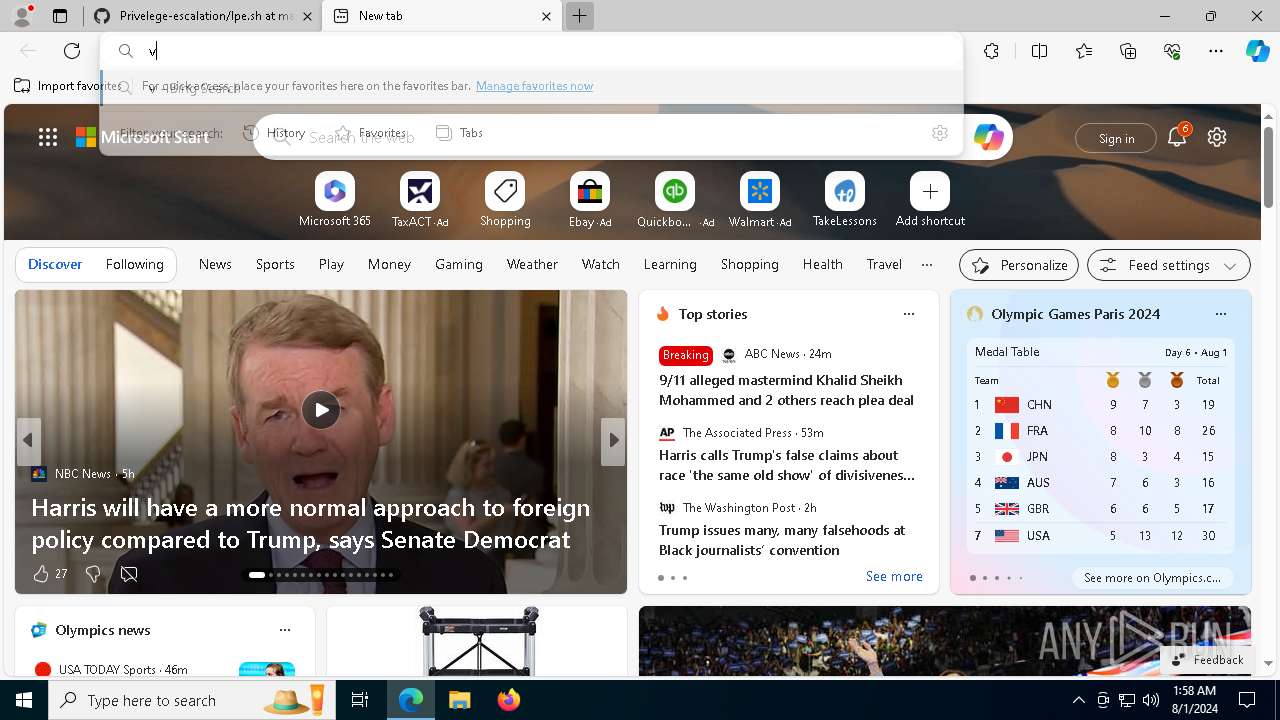Viewport: 1280px width, 720px height.
Task: Like the Harris foreign policy story
Action: tap(41, 574)
